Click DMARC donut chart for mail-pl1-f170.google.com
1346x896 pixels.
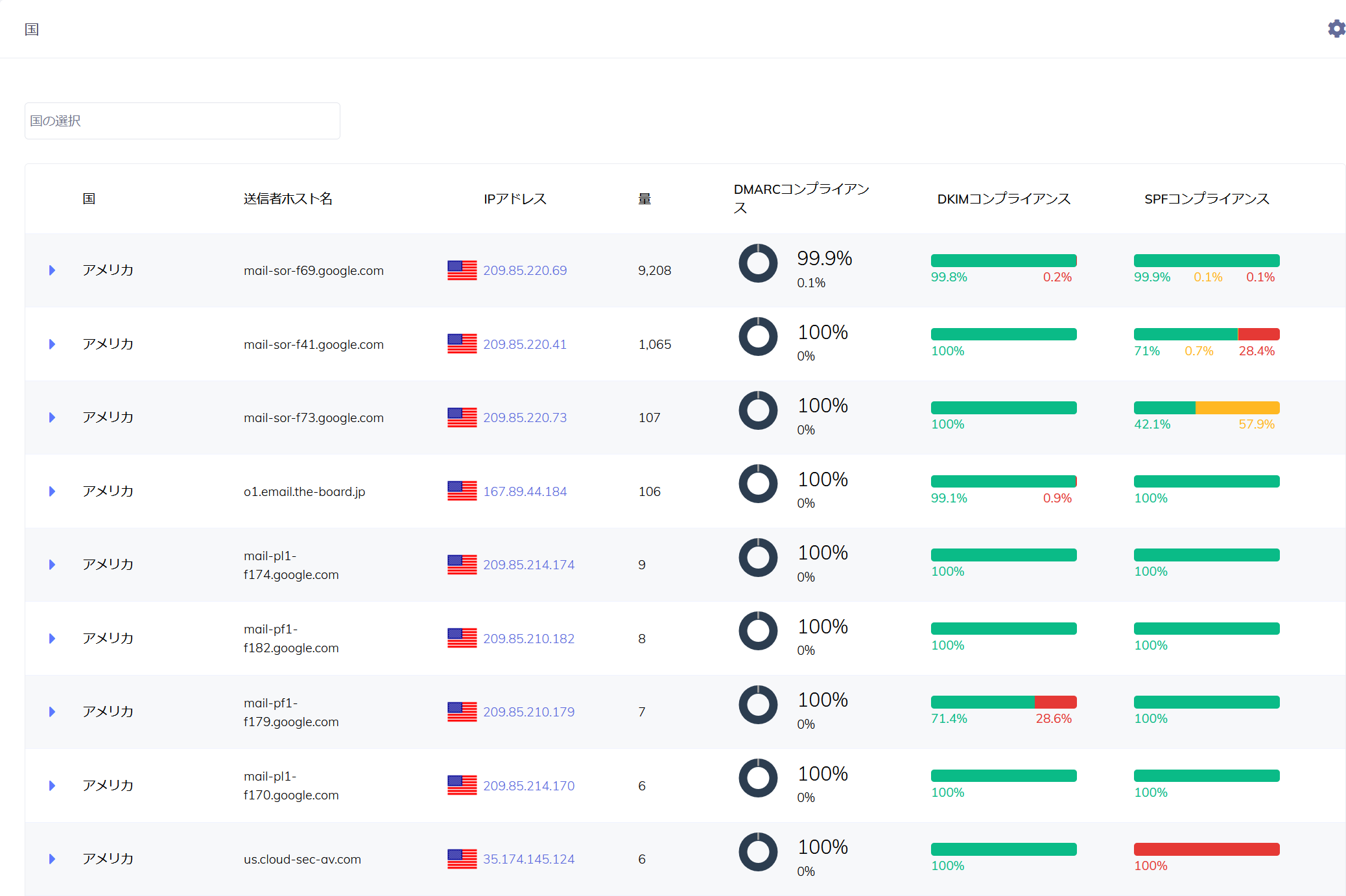coord(758,778)
